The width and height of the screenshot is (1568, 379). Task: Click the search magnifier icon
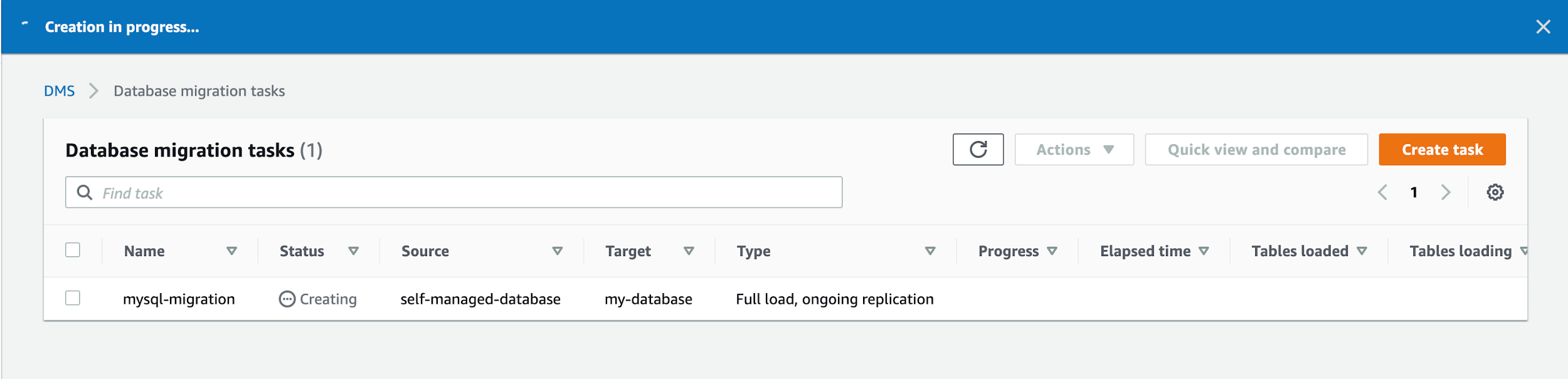pos(85,192)
